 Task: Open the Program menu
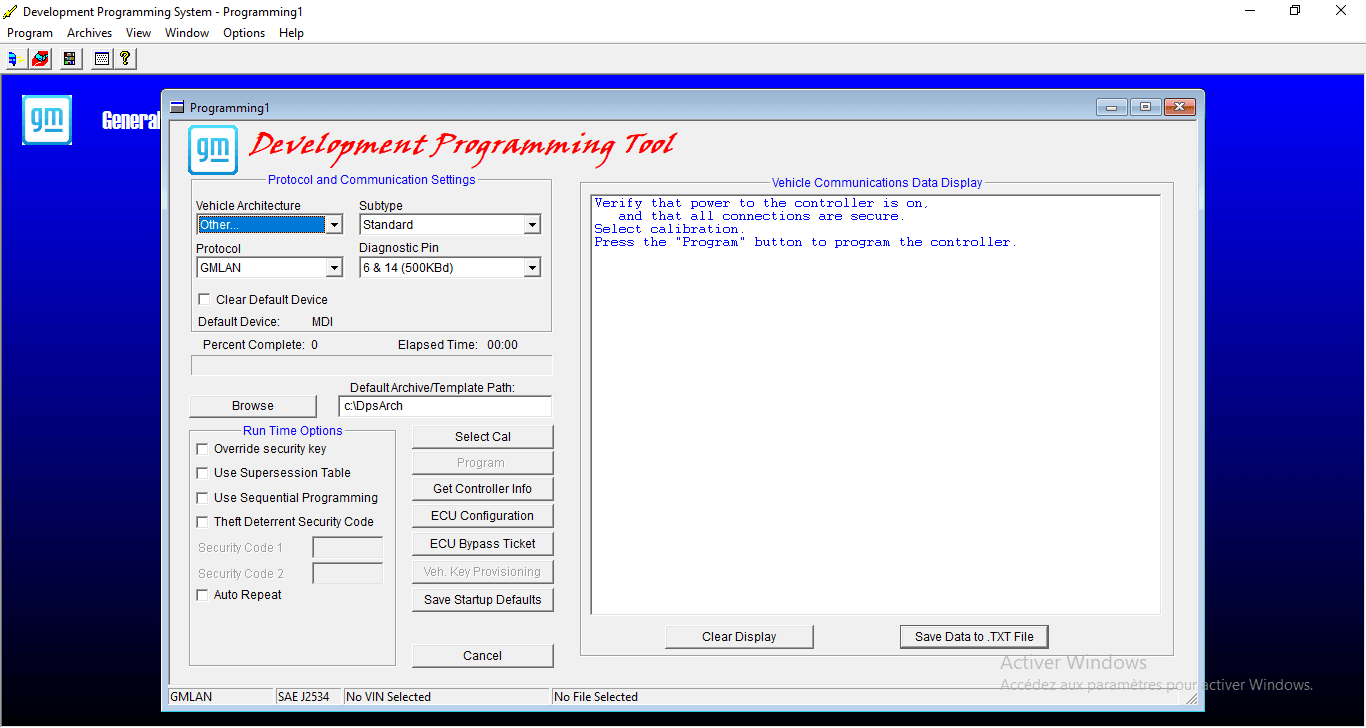tap(29, 32)
